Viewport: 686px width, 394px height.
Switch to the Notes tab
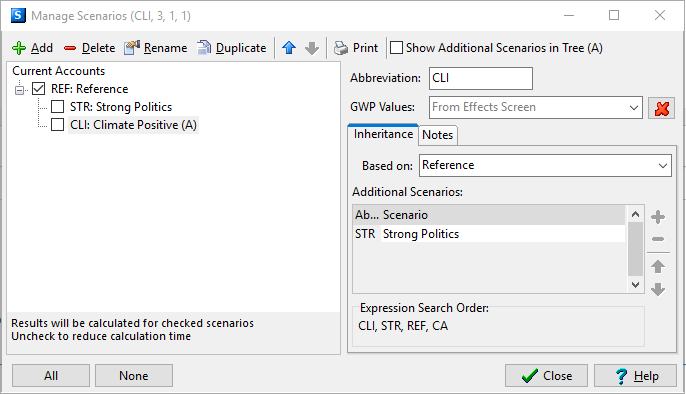coord(438,135)
